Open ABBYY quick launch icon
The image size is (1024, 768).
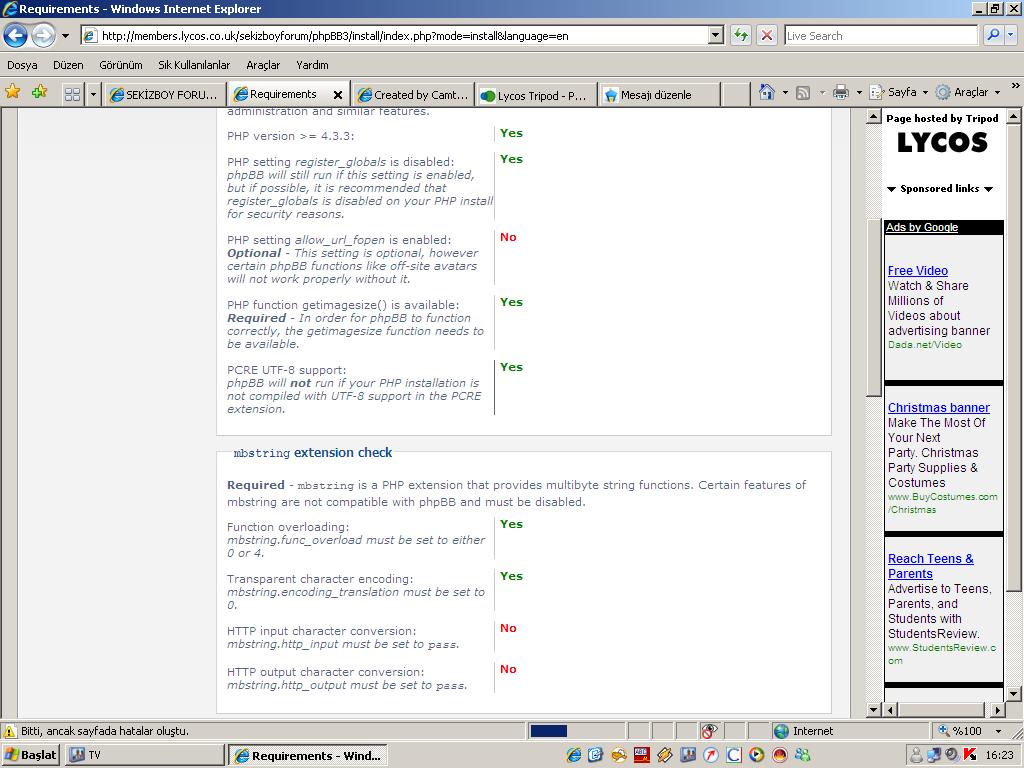pyautogui.click(x=641, y=756)
